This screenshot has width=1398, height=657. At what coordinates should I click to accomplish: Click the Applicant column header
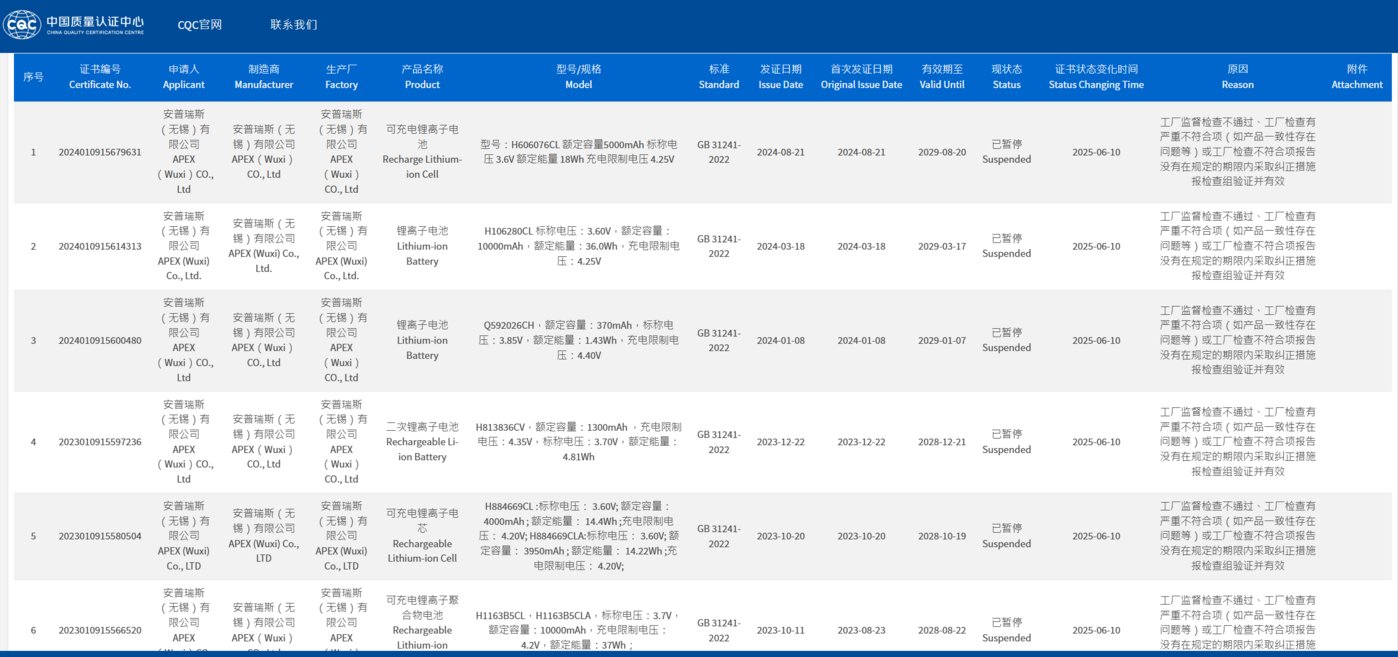click(x=184, y=77)
